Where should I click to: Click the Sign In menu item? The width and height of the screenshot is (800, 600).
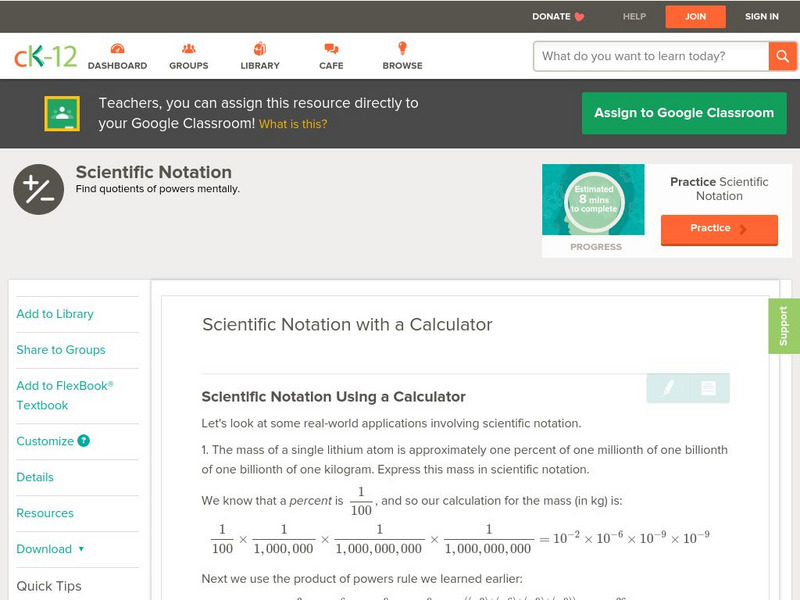761,17
